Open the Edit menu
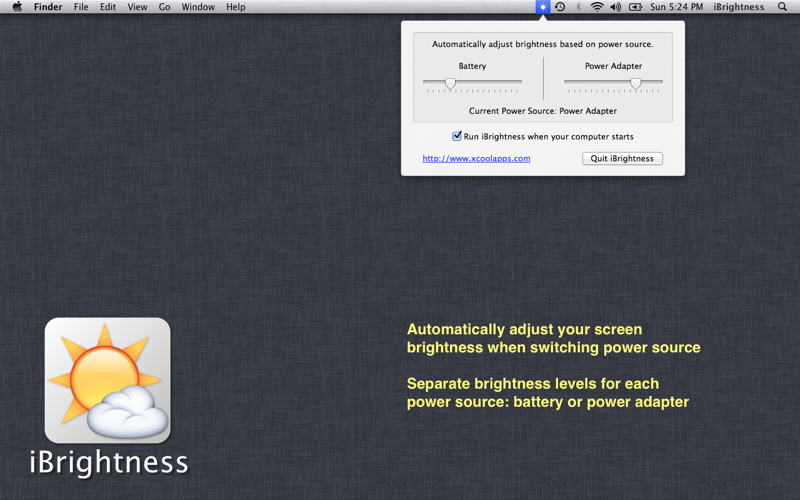The image size is (800, 500). coord(108,7)
